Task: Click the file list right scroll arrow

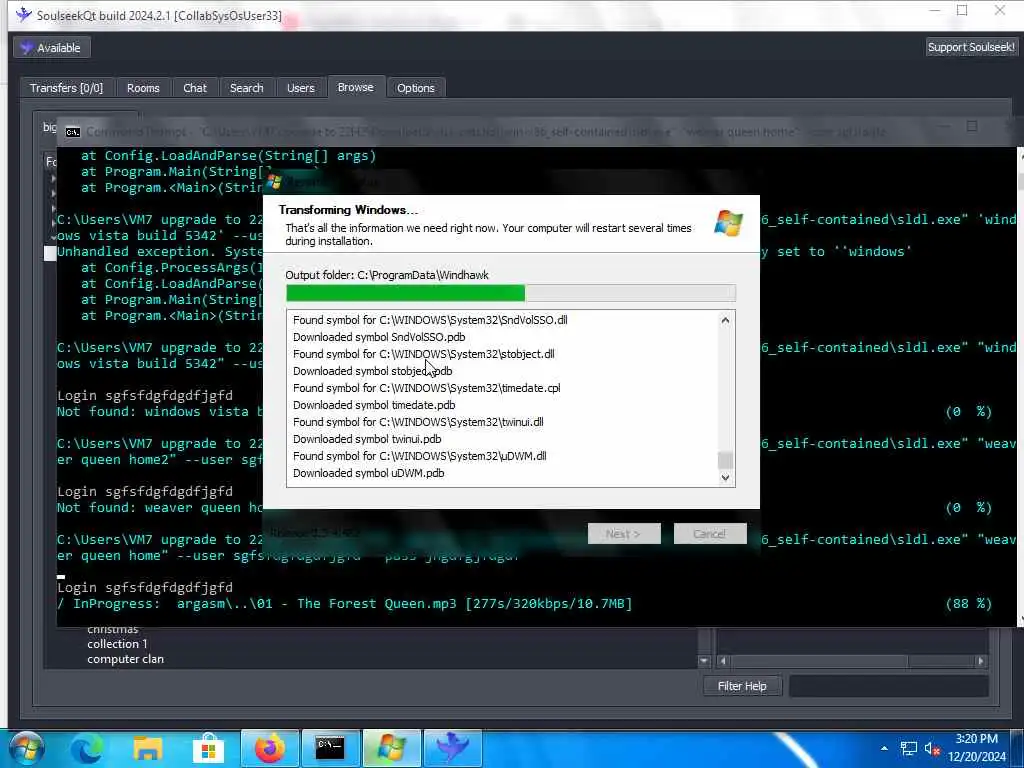Action: coord(981,661)
